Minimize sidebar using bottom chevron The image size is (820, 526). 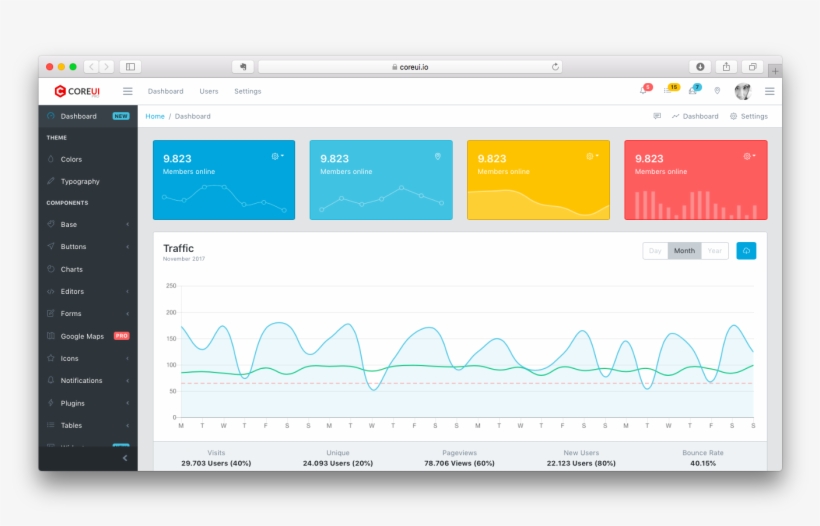click(125, 458)
